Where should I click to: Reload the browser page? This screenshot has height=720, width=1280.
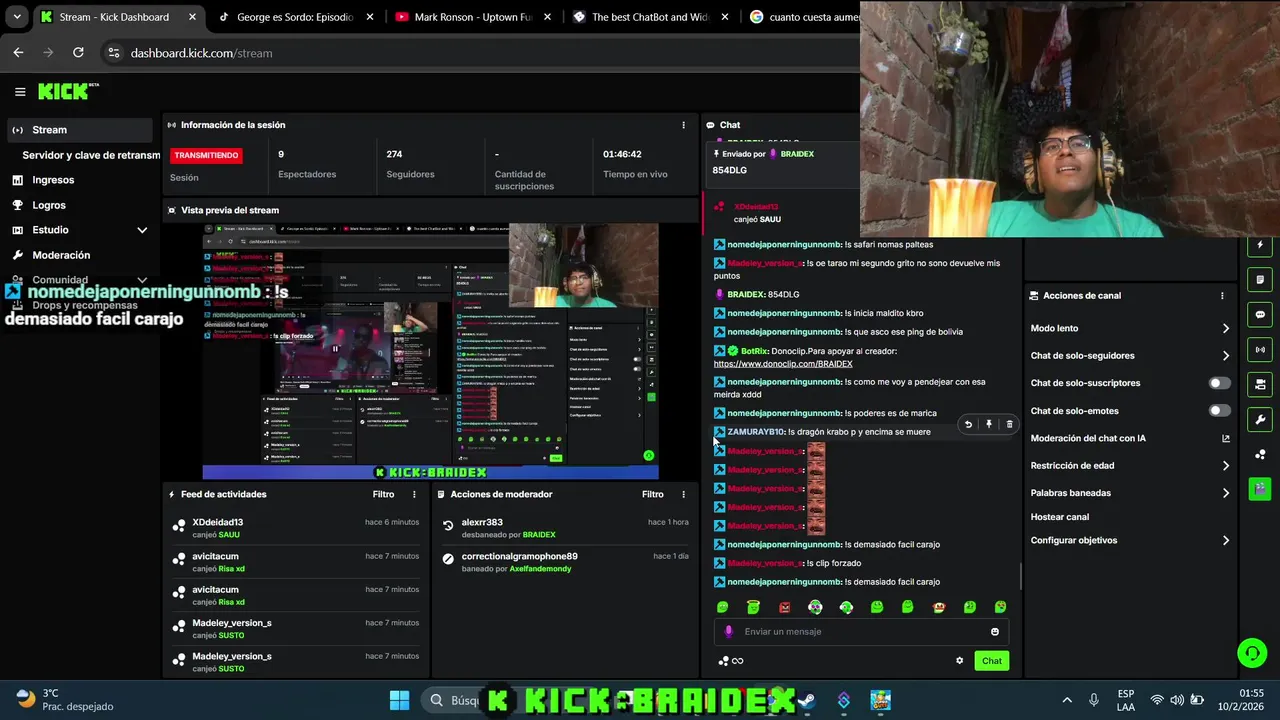coord(78,52)
